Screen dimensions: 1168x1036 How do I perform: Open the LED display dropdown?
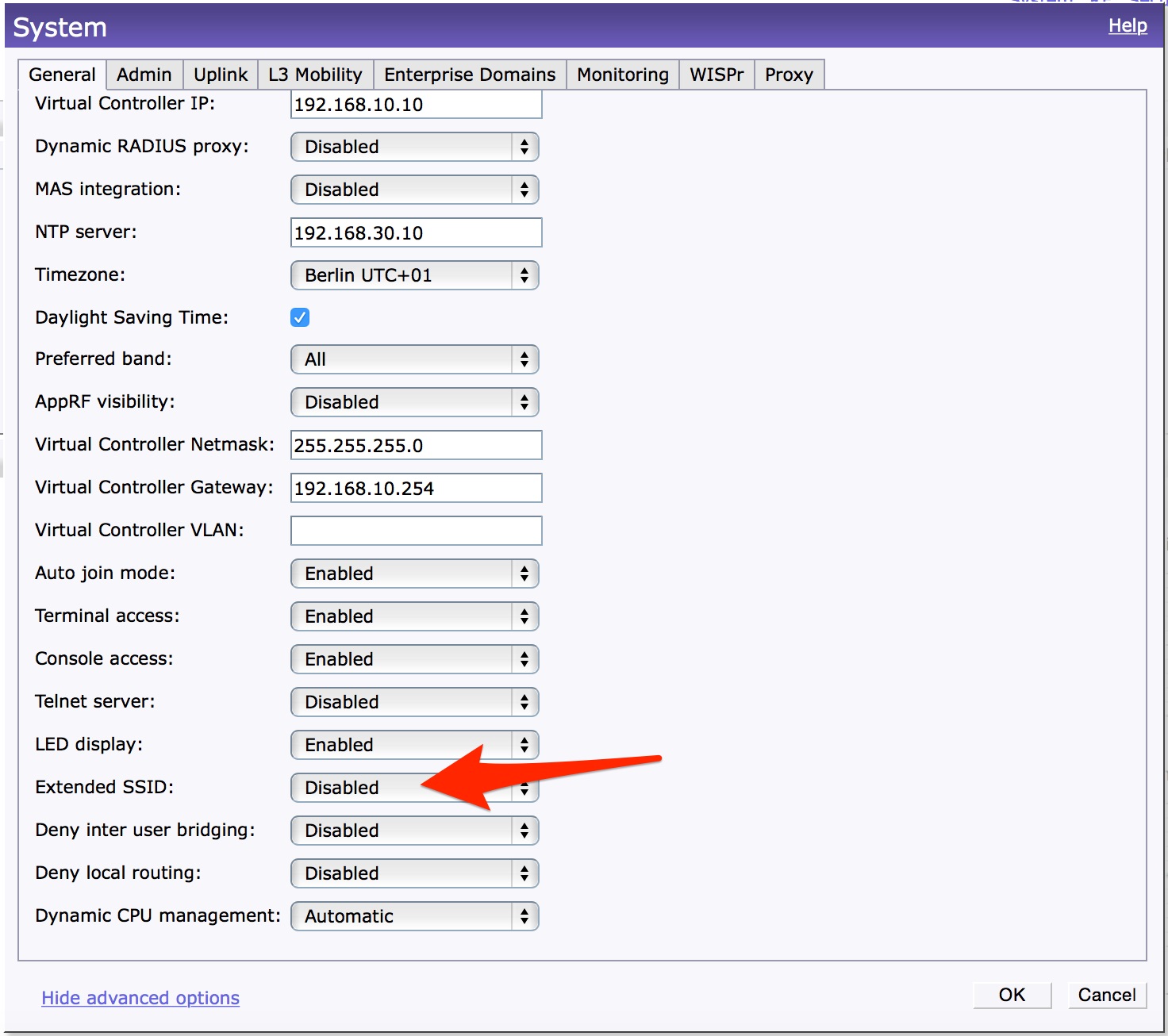(413, 744)
